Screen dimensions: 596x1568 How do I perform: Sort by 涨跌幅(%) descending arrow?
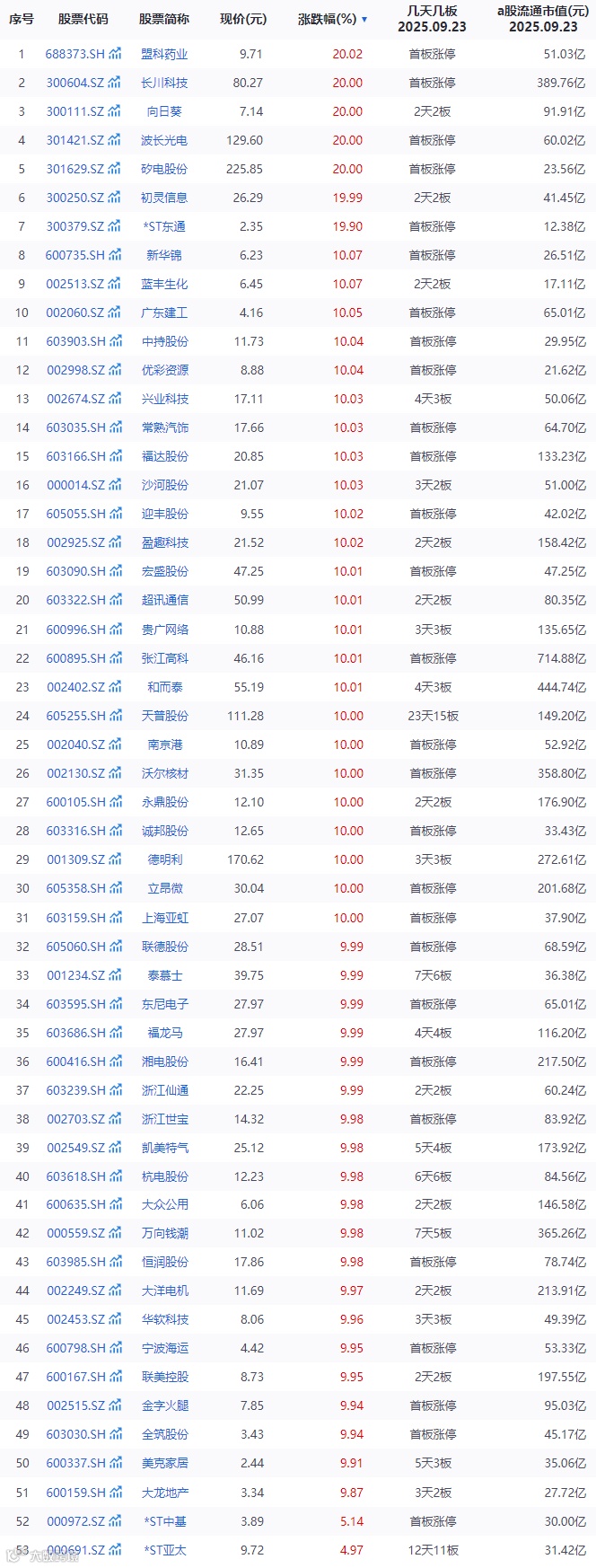coord(364,19)
